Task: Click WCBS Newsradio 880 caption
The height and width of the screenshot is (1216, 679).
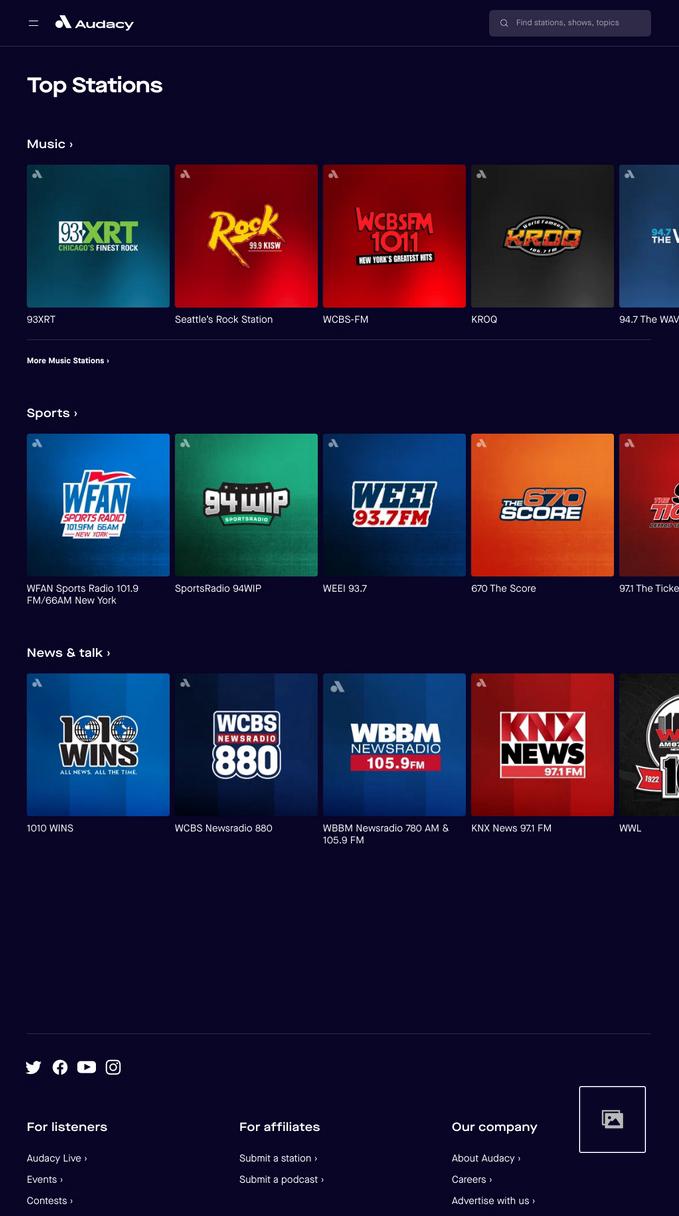Action: tap(224, 829)
